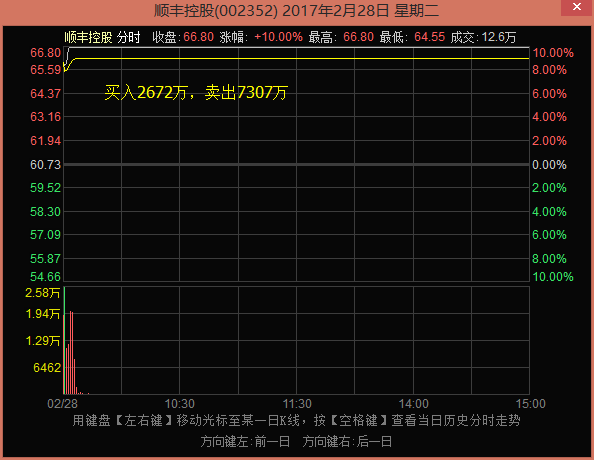Click the green 10.00% lower limit label
594x460 pixels.
tap(553, 277)
